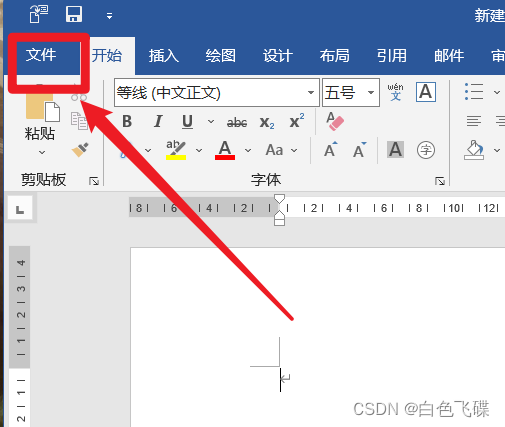505x427 pixels.
Task: Expand the highlight color dropdown arrow
Action: pos(199,151)
